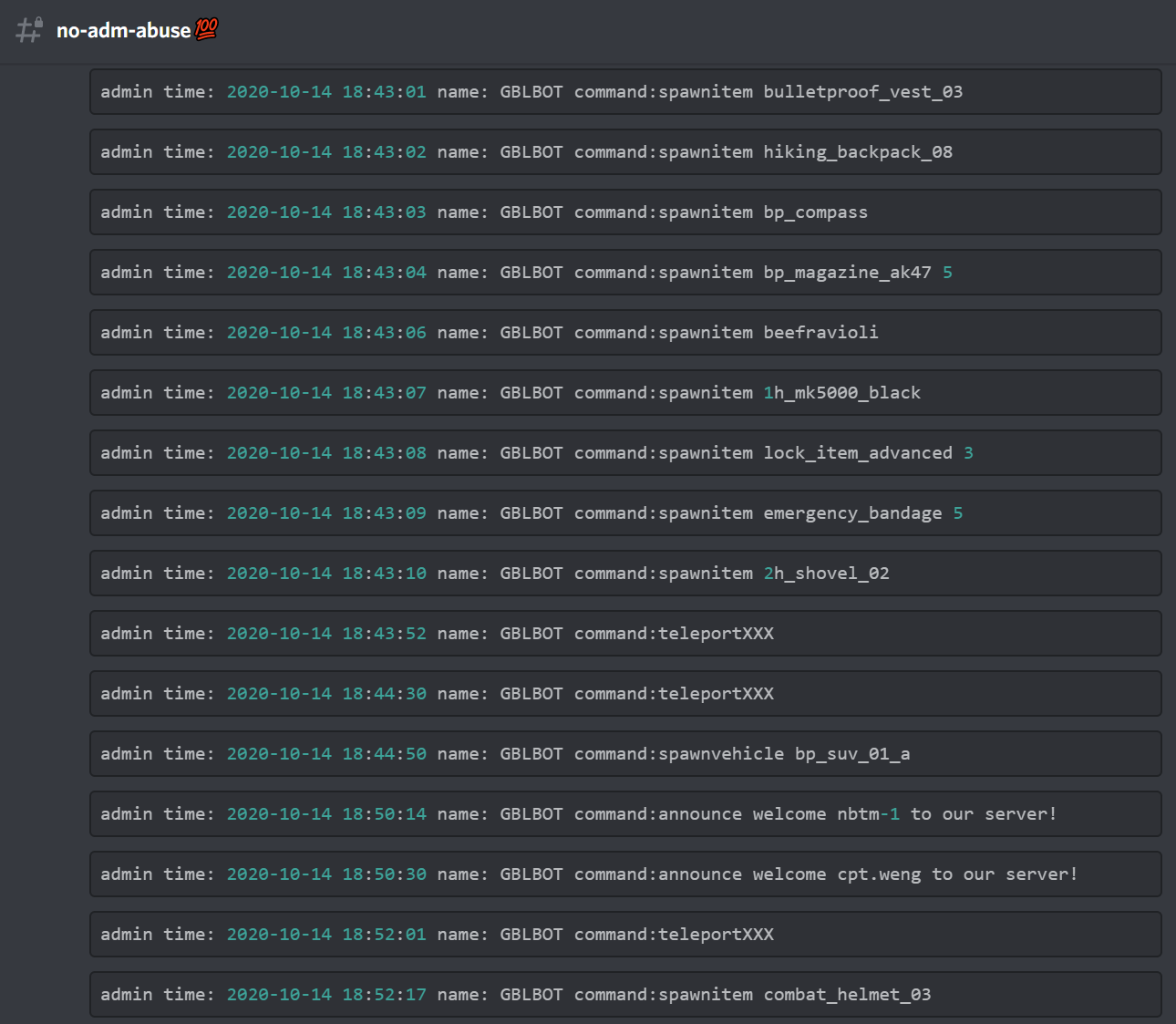Image resolution: width=1176 pixels, height=1024 pixels.
Task: Select the lock_item_advanced log message
Action: click(x=624, y=453)
